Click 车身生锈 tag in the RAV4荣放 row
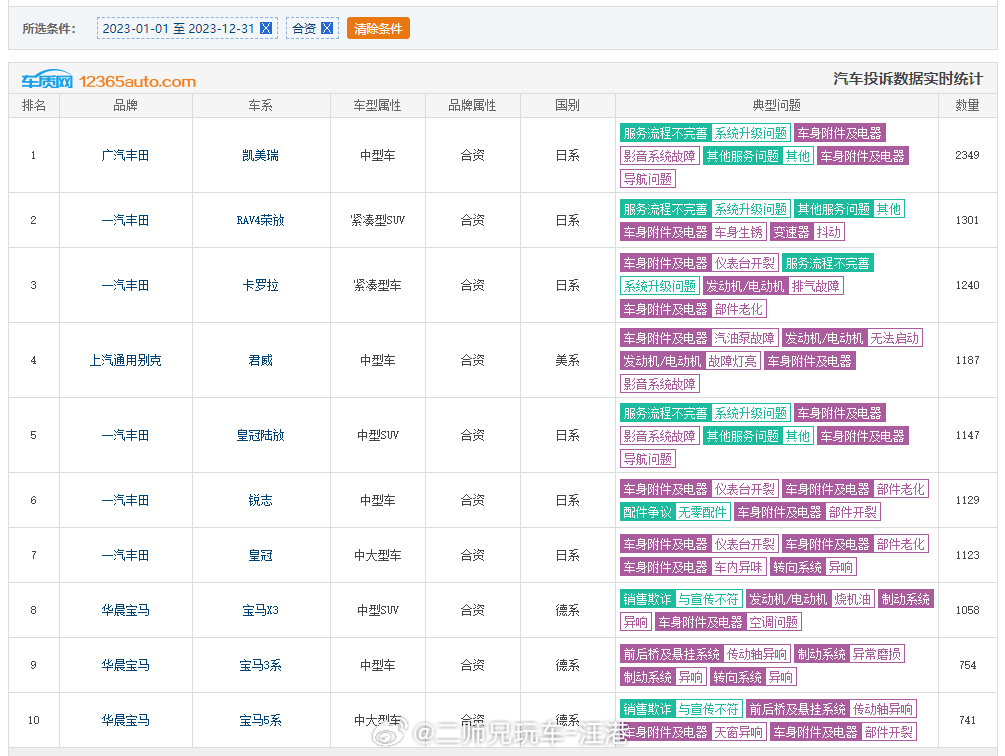 tap(738, 232)
